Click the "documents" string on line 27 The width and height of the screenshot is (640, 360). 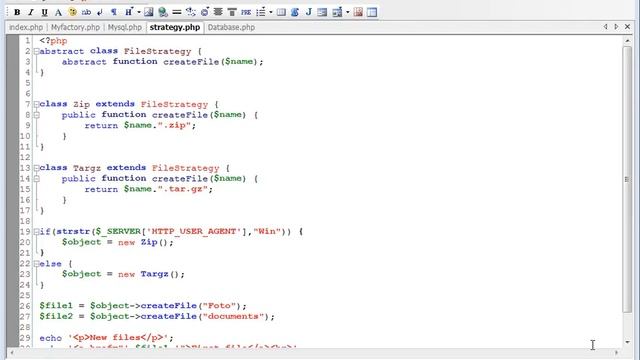tap(233, 317)
